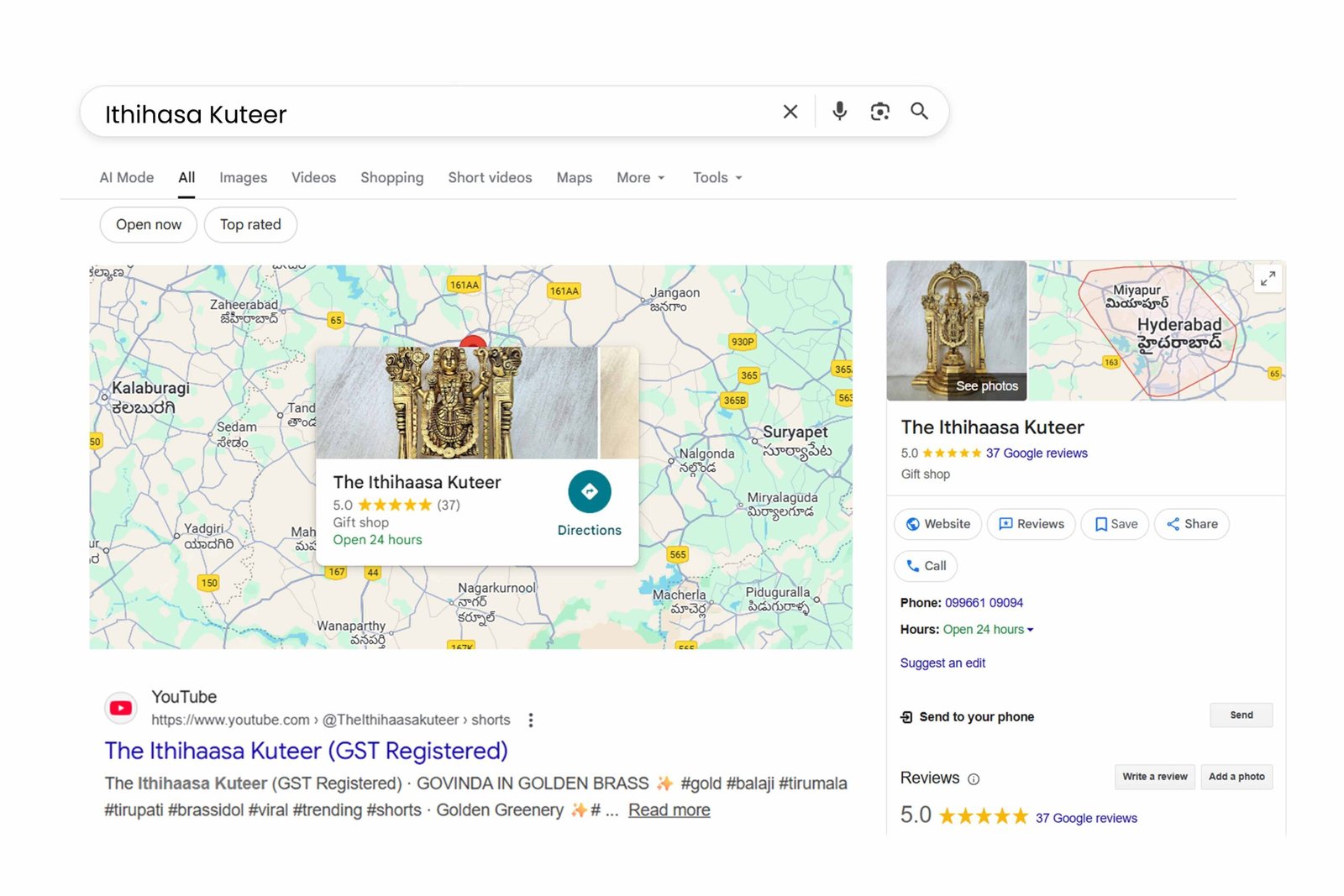Open the Maps tab
The image size is (1344, 896).
[x=574, y=177]
